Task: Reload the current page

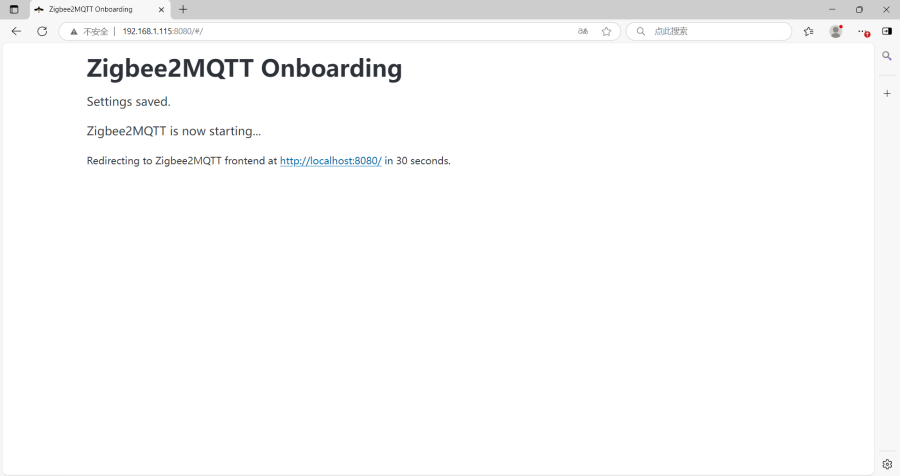Action: coord(42,32)
